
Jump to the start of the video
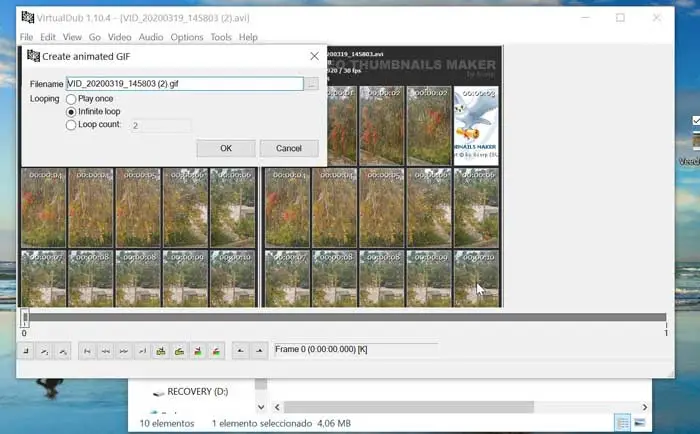pyautogui.click(x=88, y=351)
